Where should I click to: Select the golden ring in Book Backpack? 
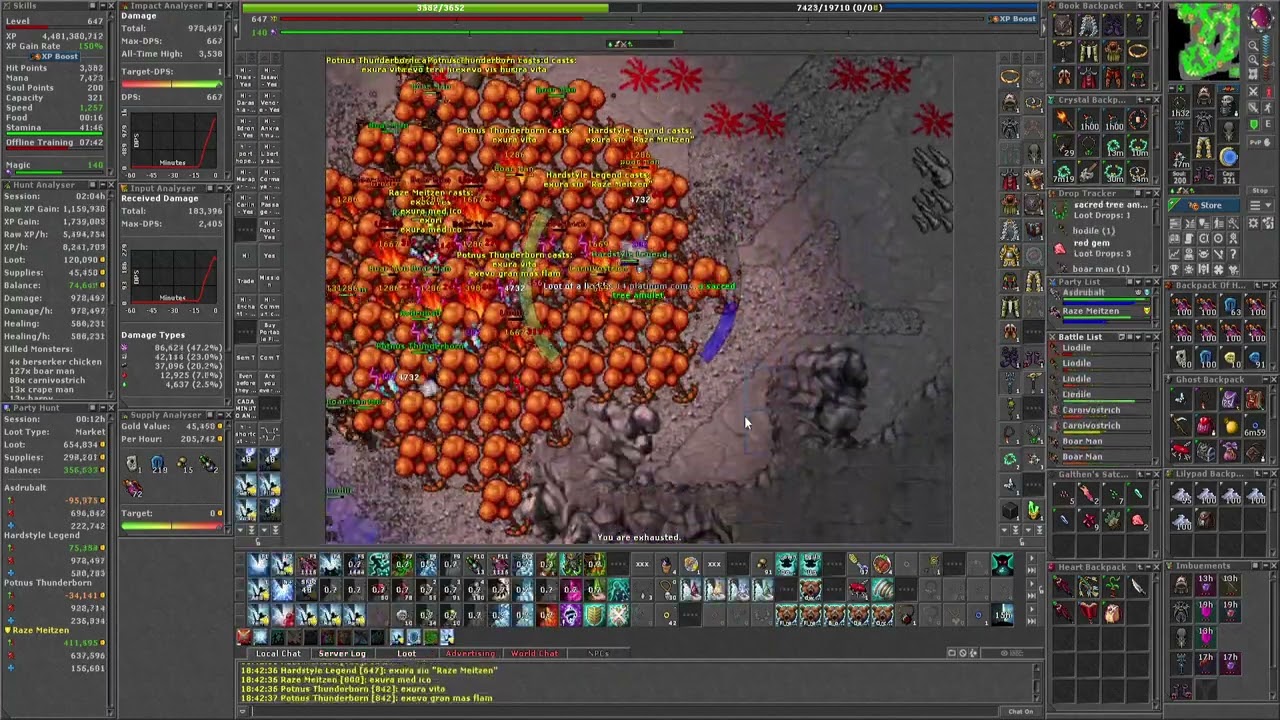[x=1137, y=51]
